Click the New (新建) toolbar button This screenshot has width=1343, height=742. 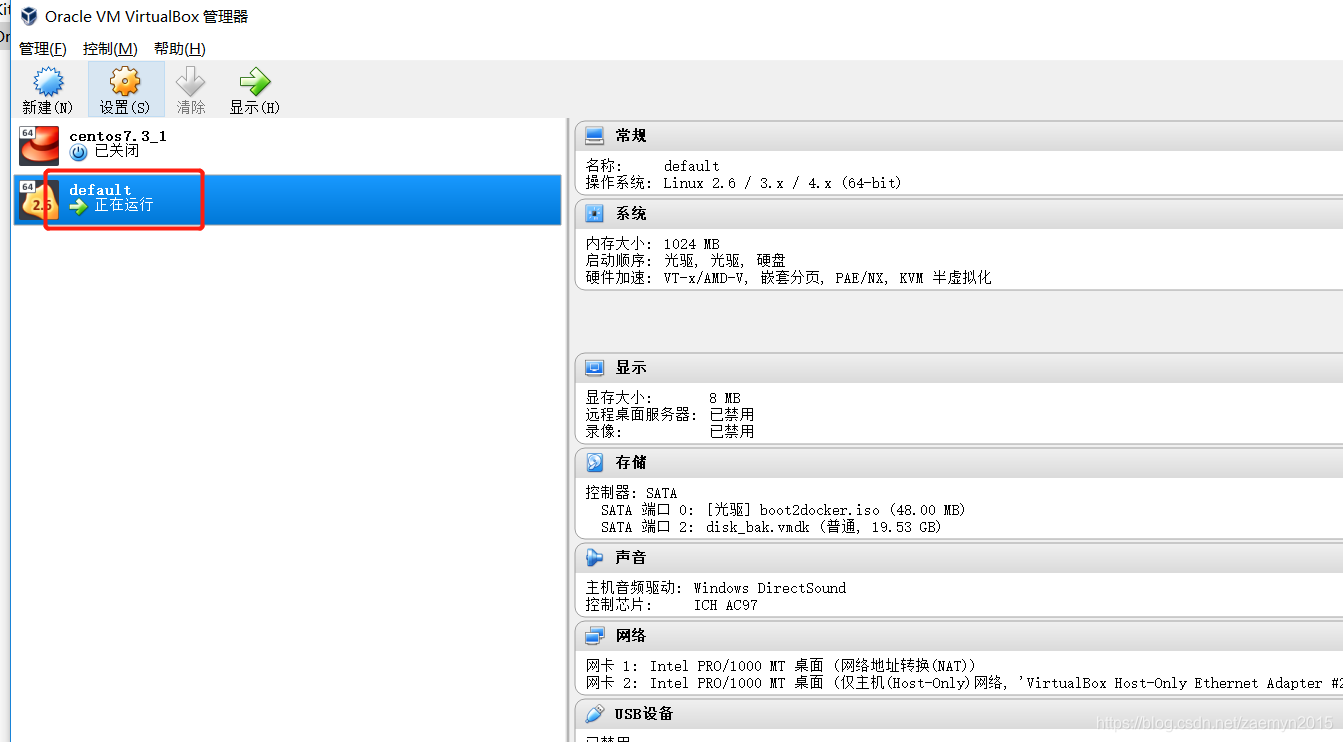(47, 90)
